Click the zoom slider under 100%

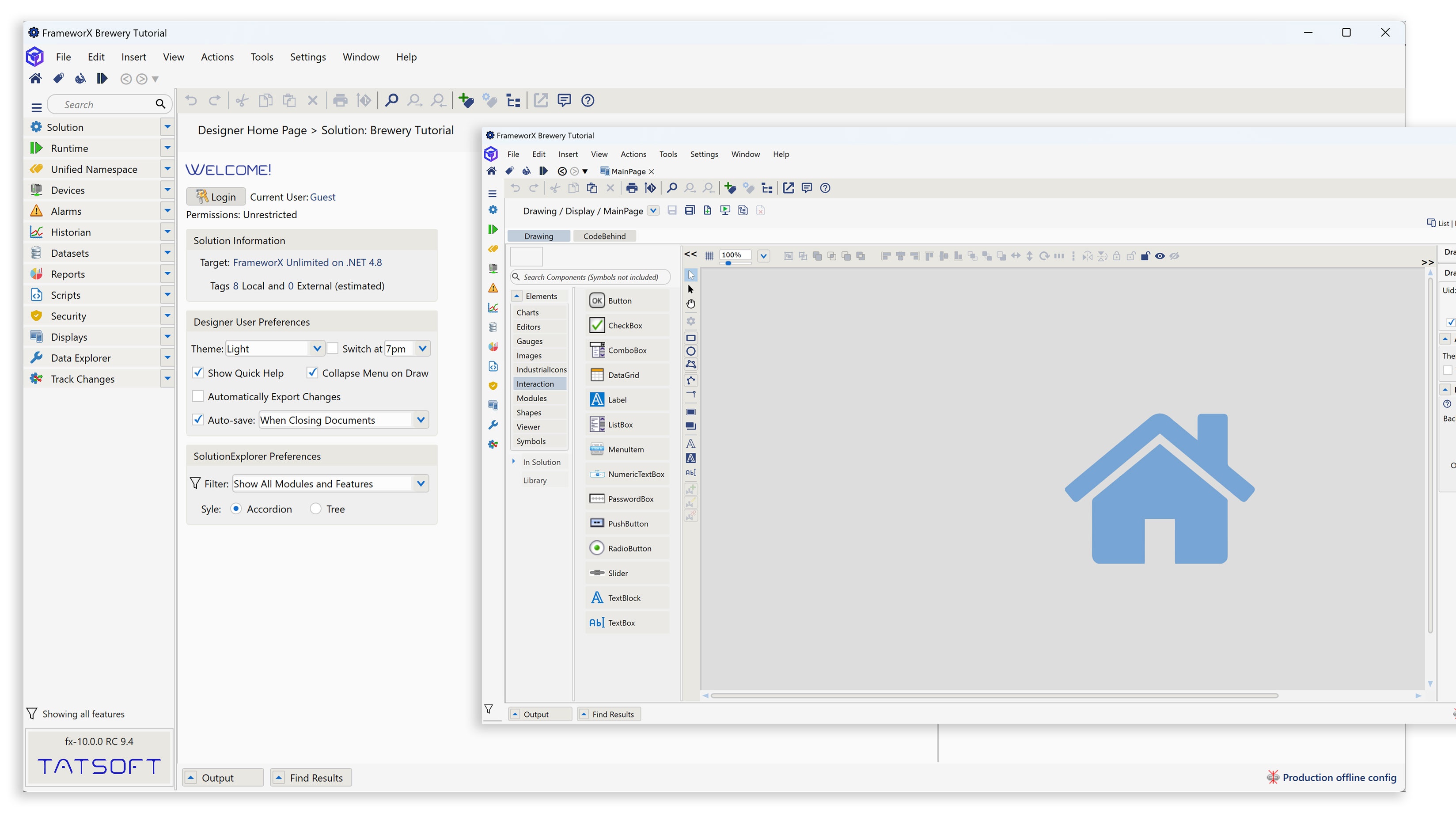click(x=728, y=263)
